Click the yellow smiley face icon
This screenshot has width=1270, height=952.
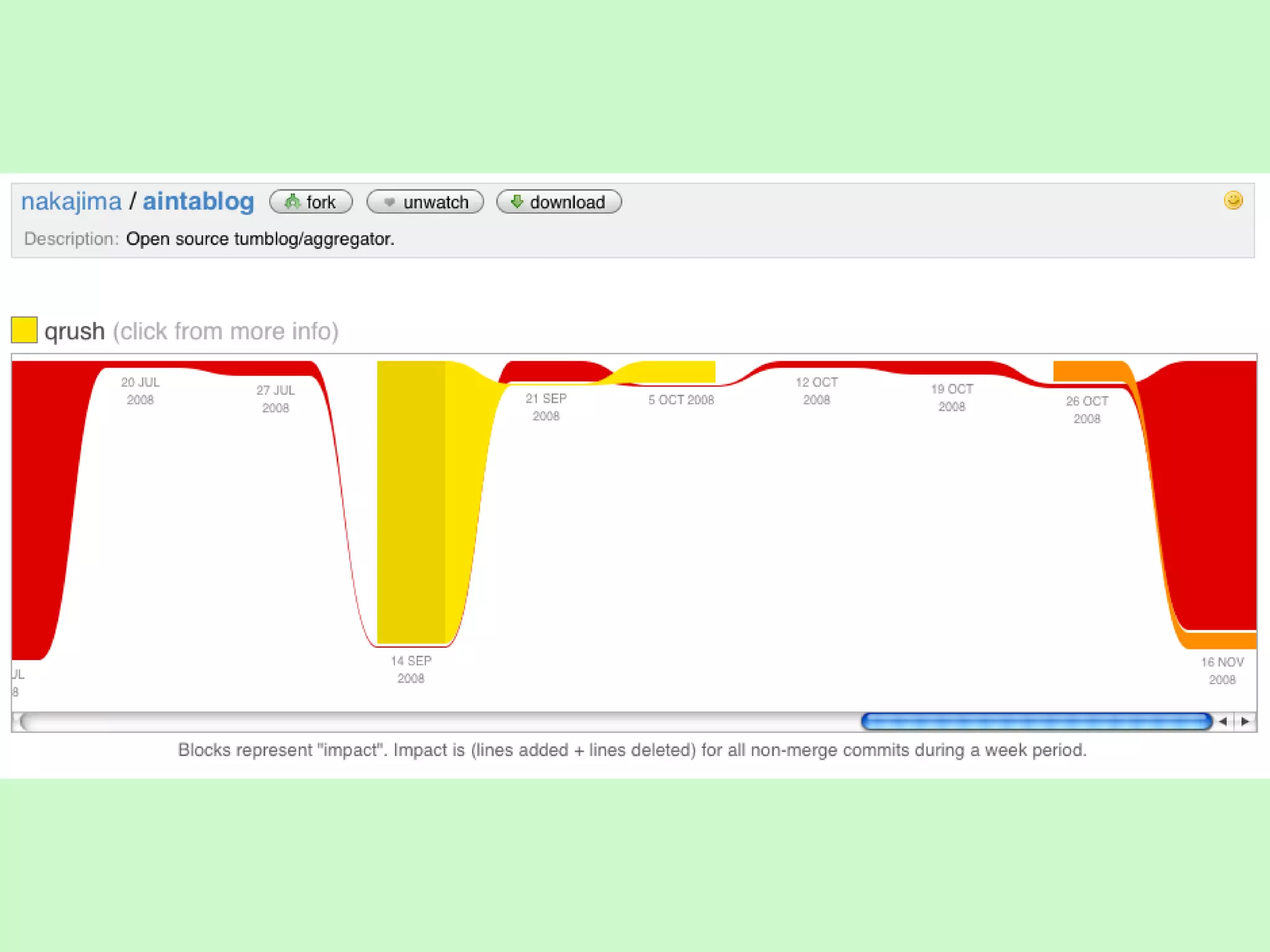(1233, 200)
